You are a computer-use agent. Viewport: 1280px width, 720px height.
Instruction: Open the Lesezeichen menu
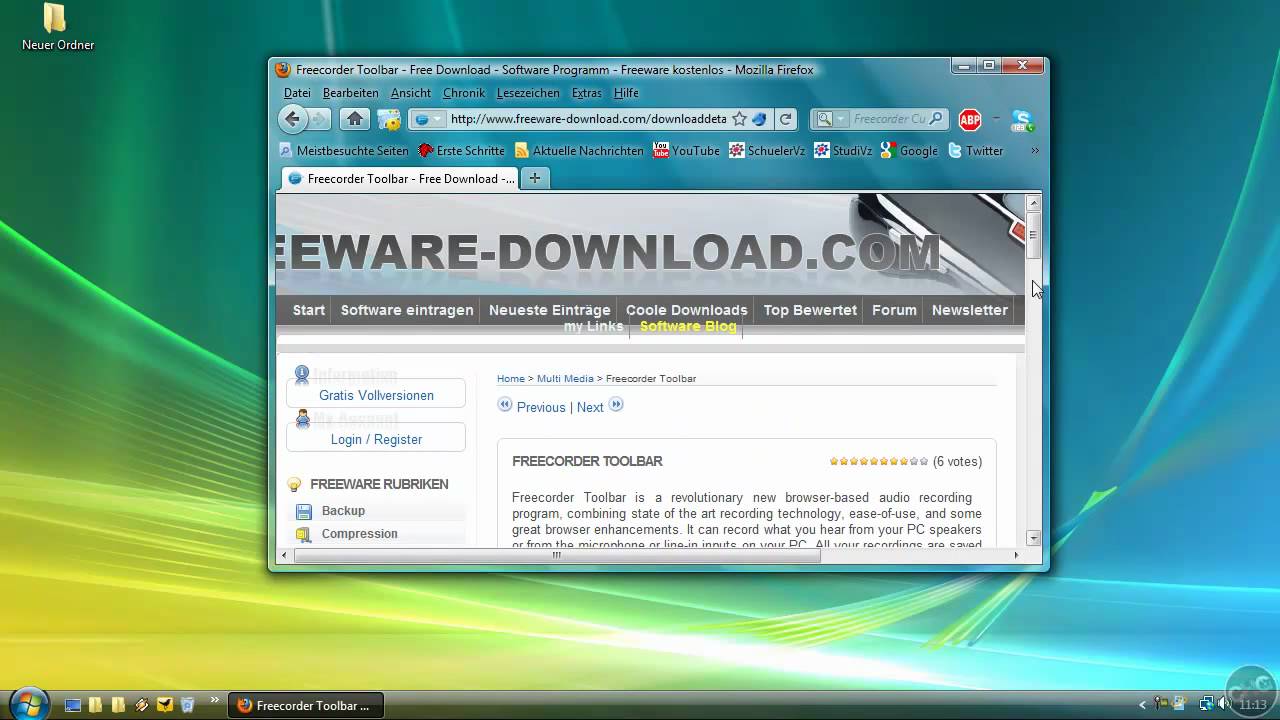[x=528, y=93]
